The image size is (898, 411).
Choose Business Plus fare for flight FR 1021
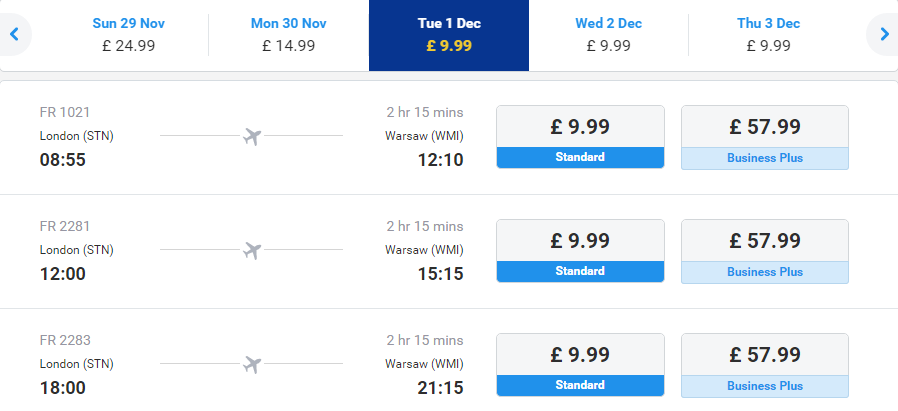pyautogui.click(x=765, y=137)
